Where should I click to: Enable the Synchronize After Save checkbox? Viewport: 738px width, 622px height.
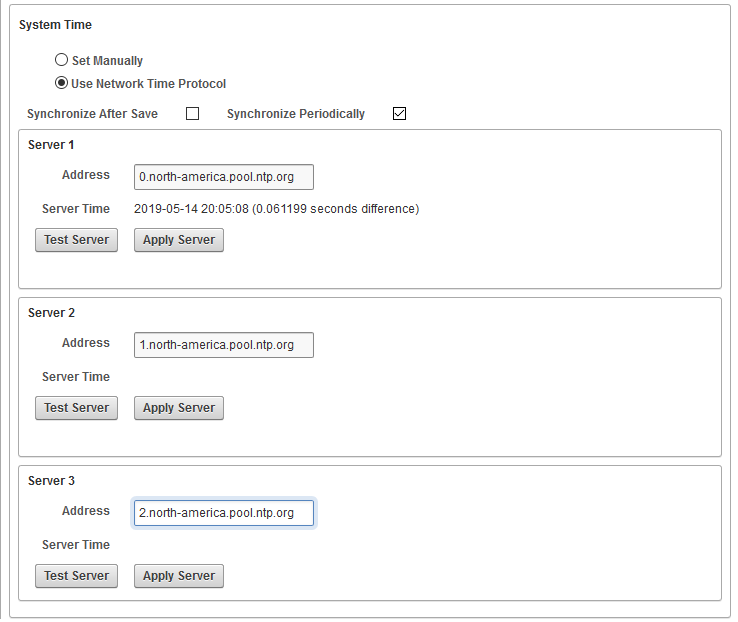(193, 113)
